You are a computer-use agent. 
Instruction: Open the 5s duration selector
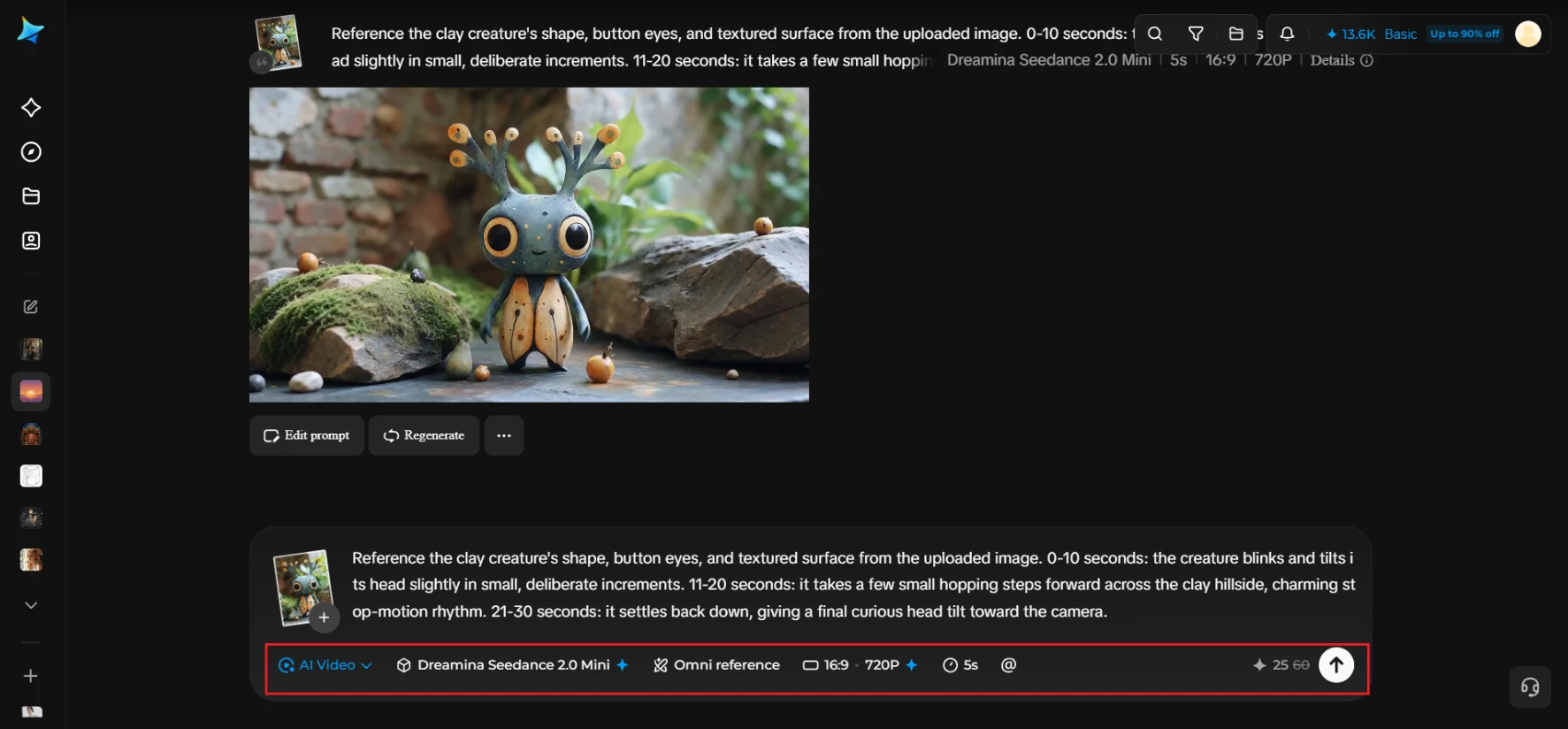coord(960,665)
